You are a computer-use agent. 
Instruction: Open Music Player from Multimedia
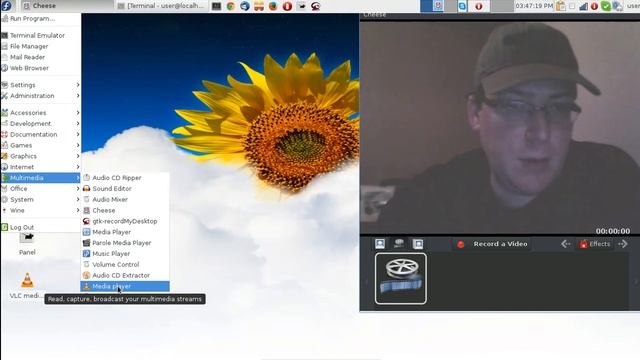pyautogui.click(x=125, y=253)
